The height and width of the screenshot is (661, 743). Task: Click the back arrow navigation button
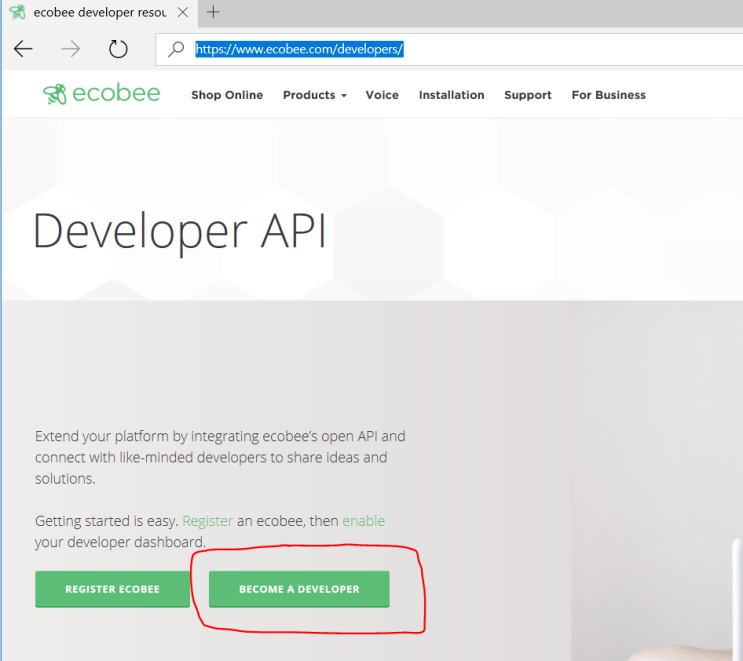pos(23,49)
